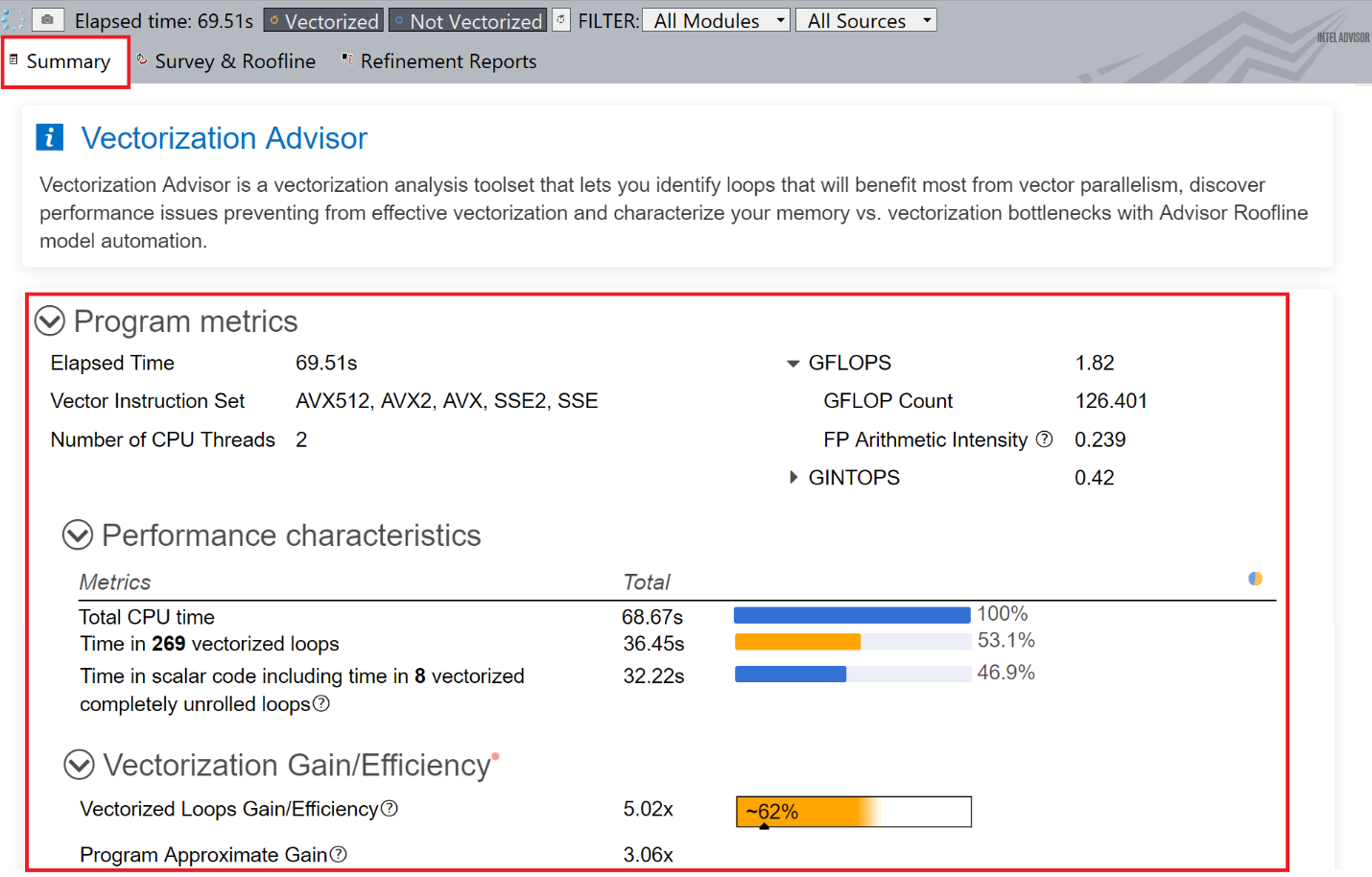Toggle the Not Vectorized loops filter
Screen dimensions: 1372x877
click(x=468, y=20)
